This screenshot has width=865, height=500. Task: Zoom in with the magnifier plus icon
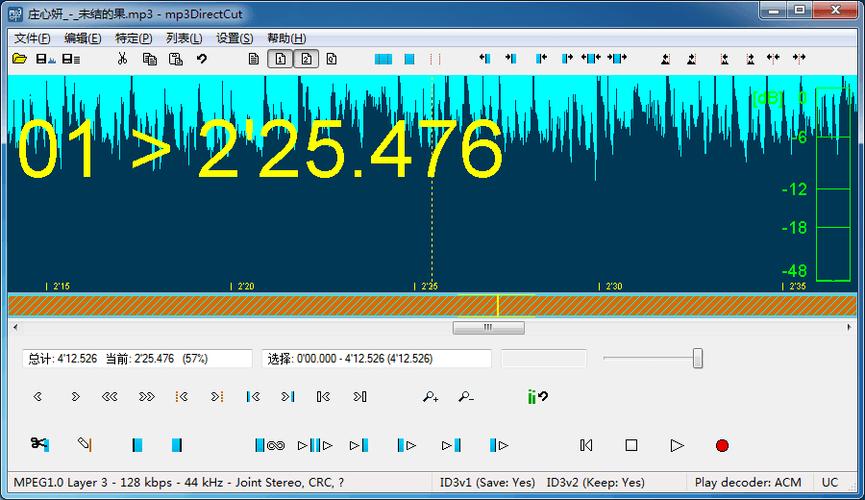(x=430, y=396)
